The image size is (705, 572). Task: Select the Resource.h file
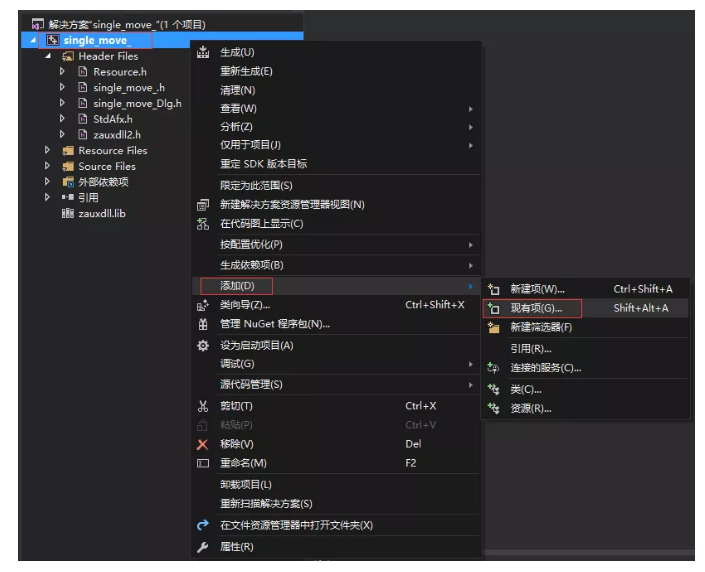[x=120, y=72]
